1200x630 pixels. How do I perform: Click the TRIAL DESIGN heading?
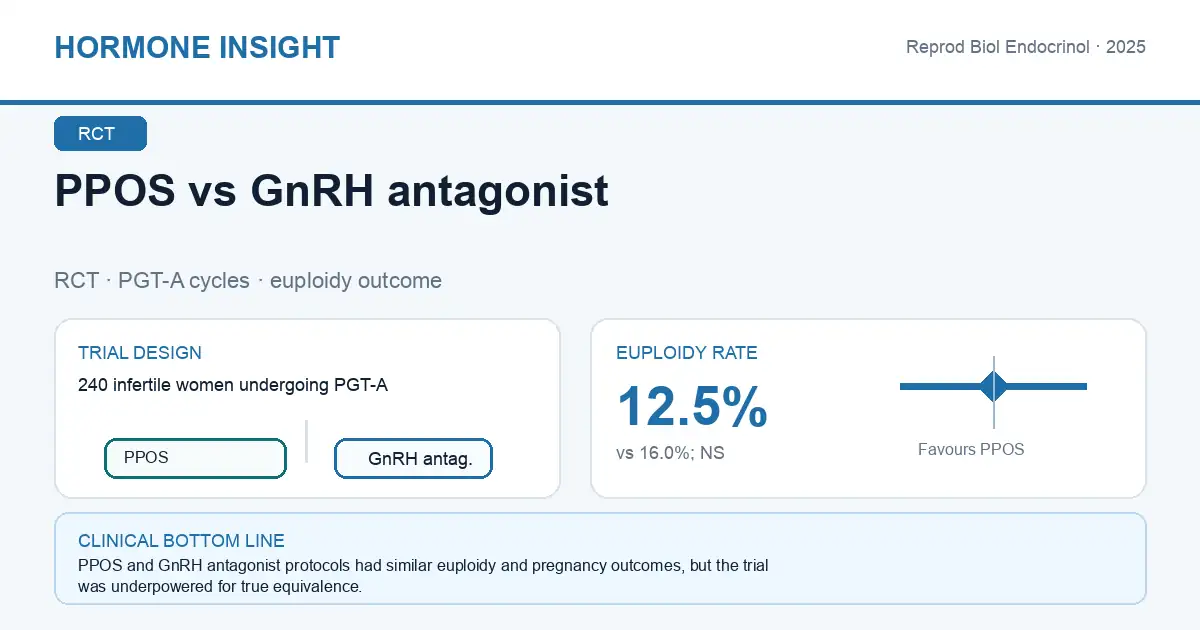click(x=140, y=353)
